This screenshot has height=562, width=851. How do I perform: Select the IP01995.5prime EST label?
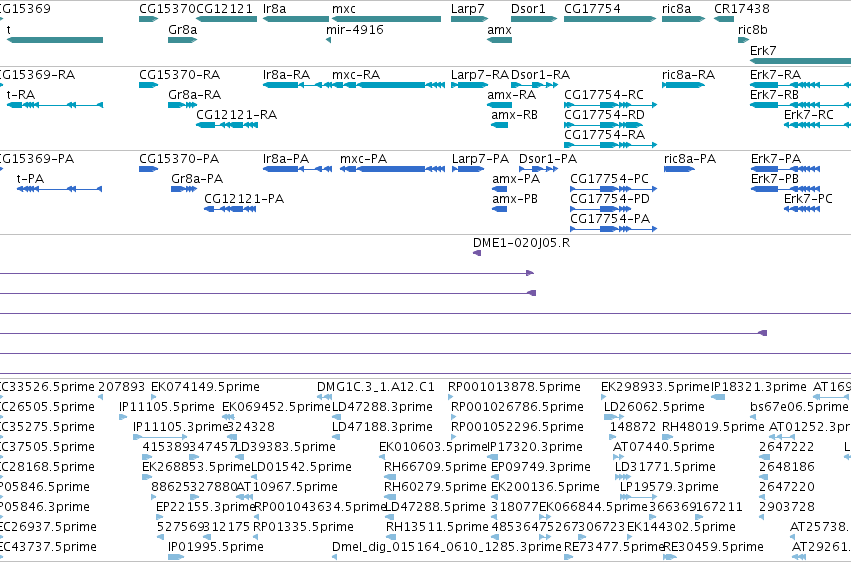pos(216,547)
